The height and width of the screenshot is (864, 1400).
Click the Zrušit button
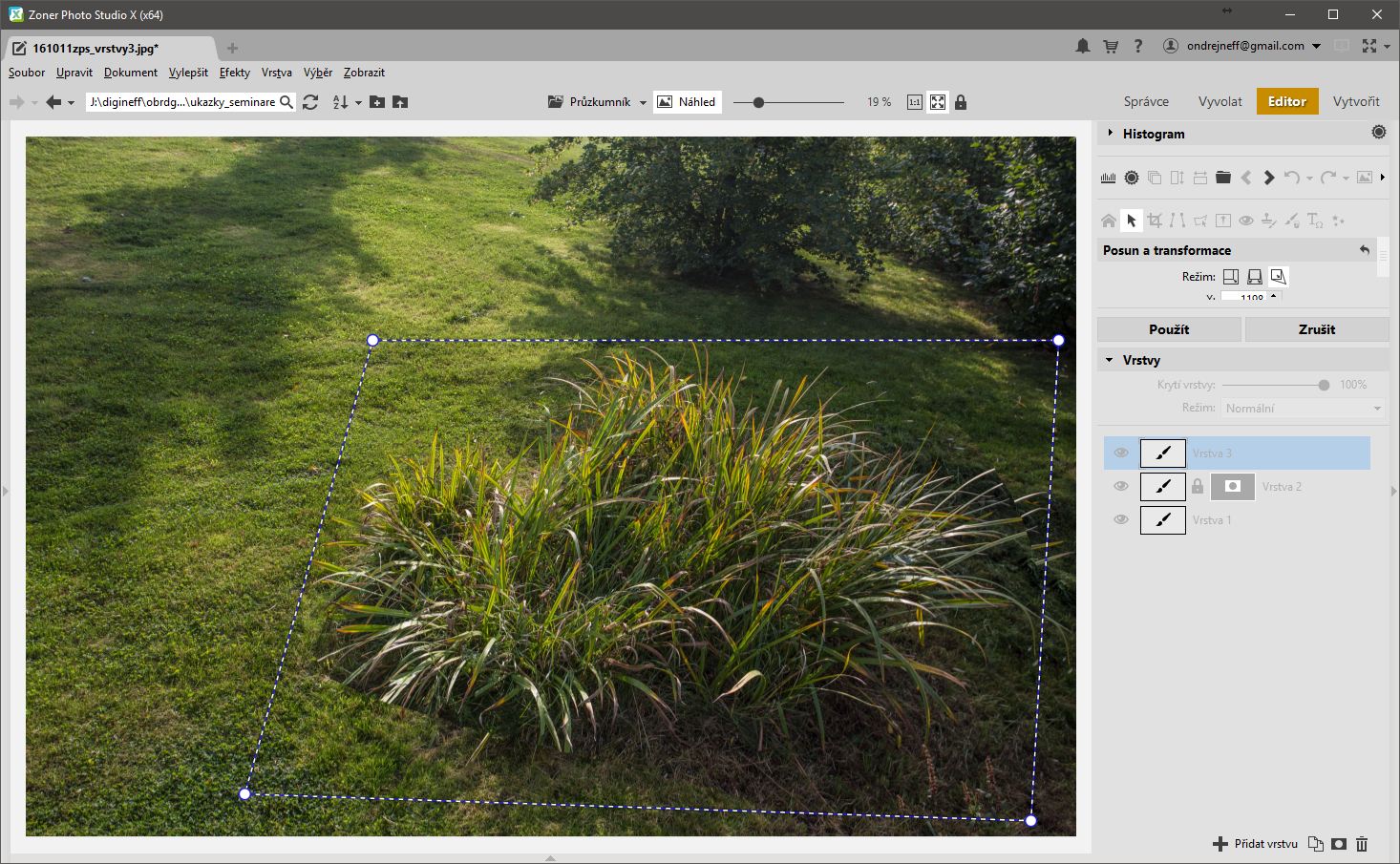tap(1316, 329)
